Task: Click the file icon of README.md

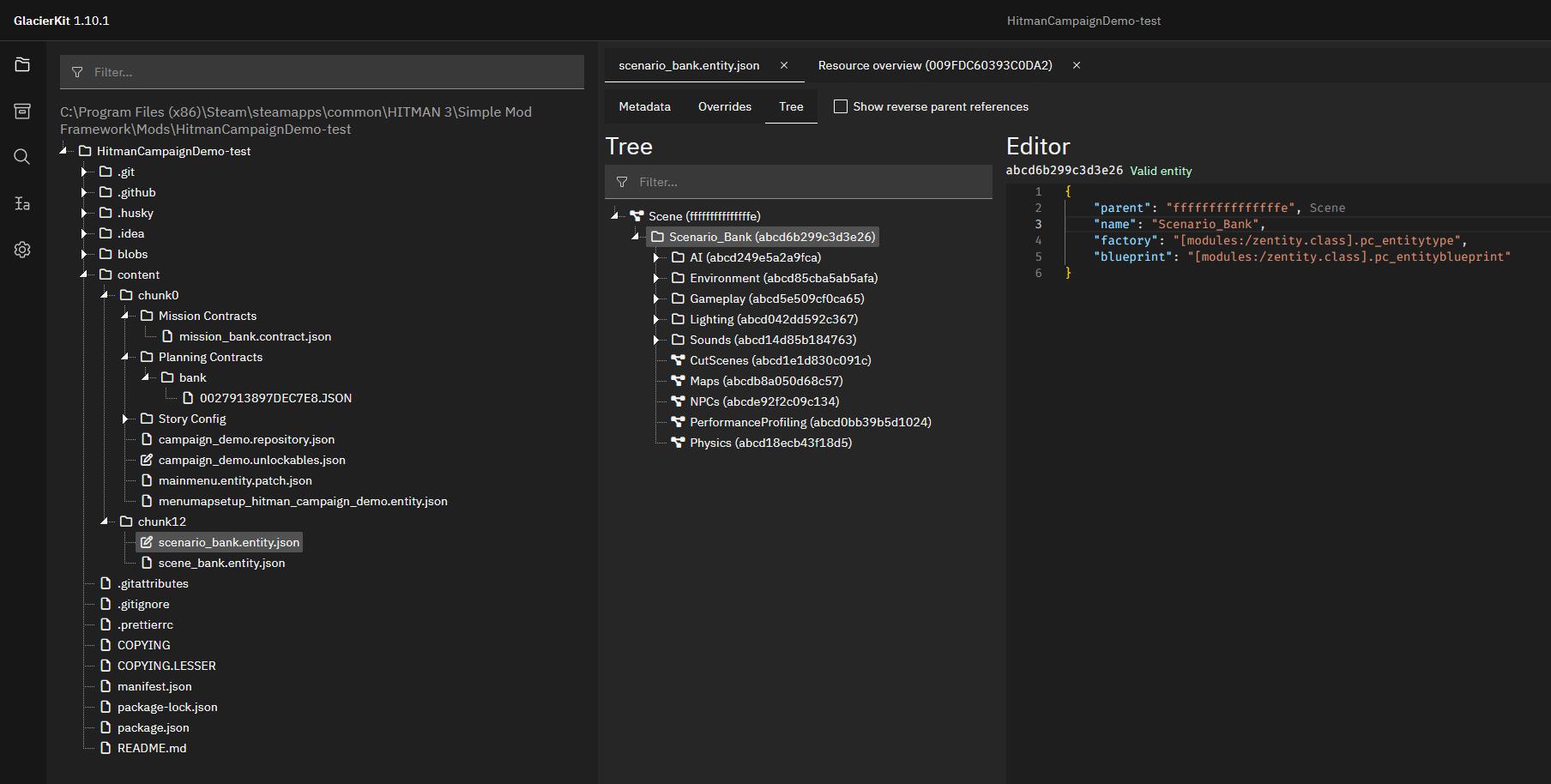Action: coord(106,748)
